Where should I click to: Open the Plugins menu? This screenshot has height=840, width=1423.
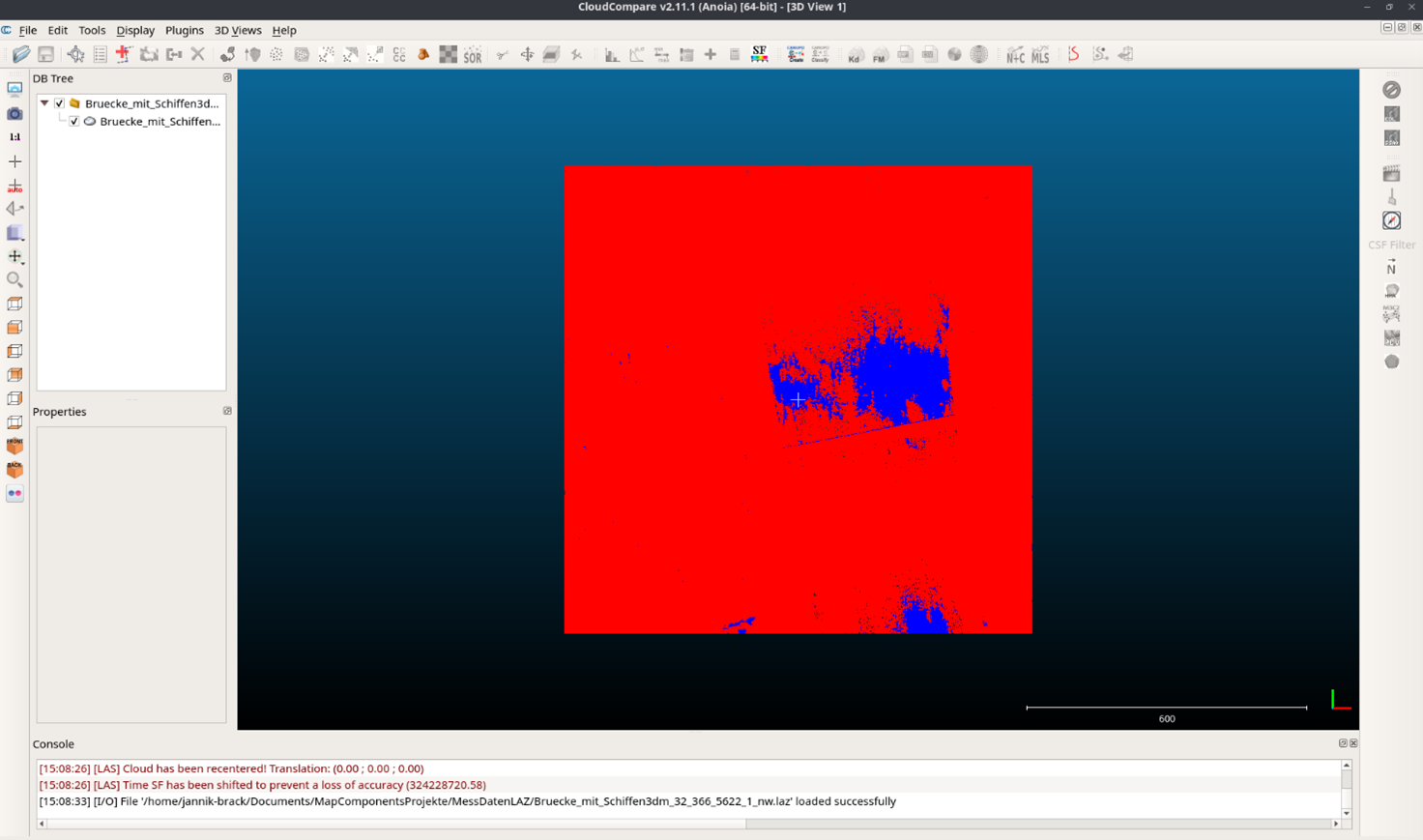coord(184,30)
